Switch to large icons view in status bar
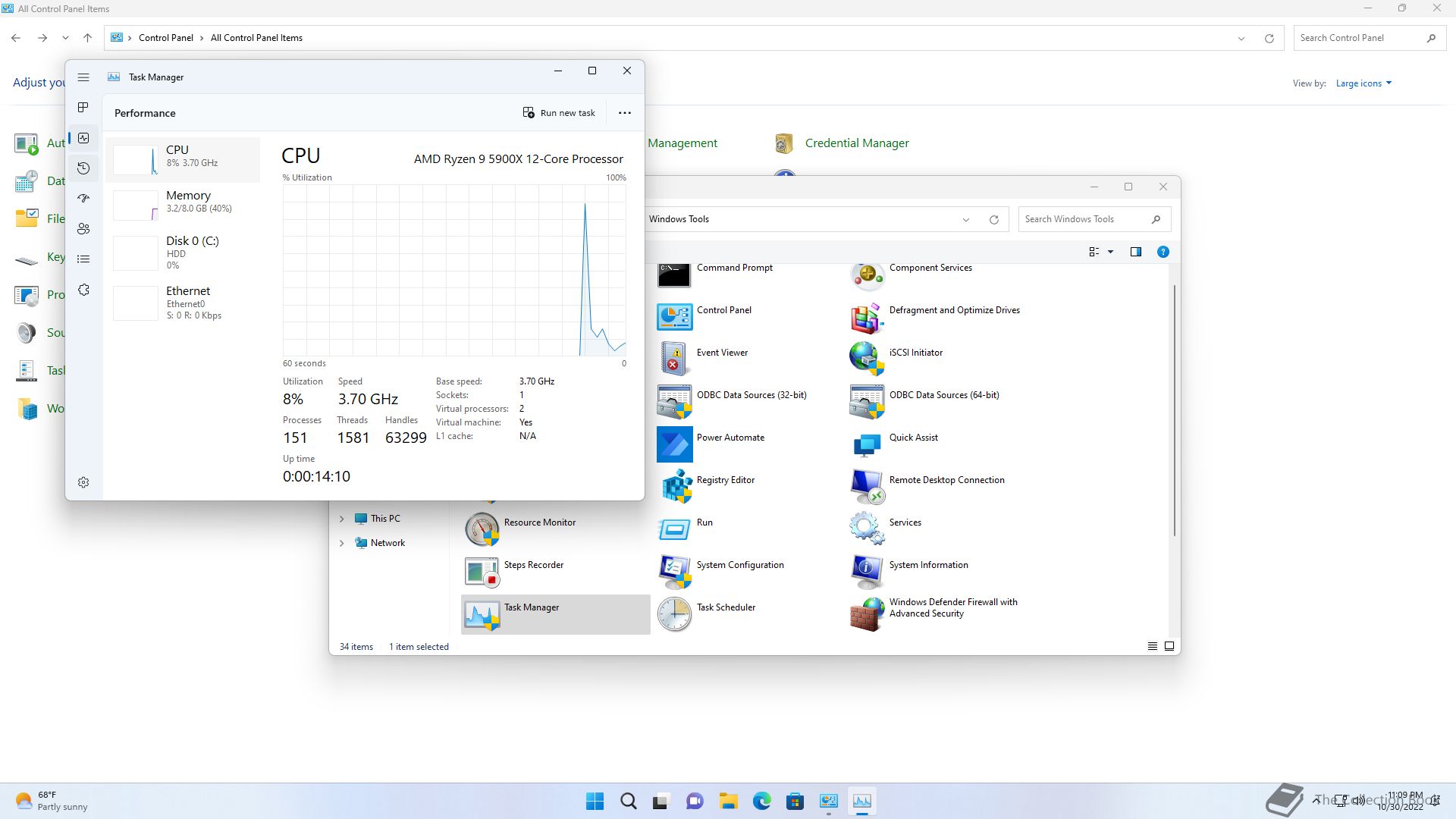The image size is (1456, 819). [x=1169, y=646]
